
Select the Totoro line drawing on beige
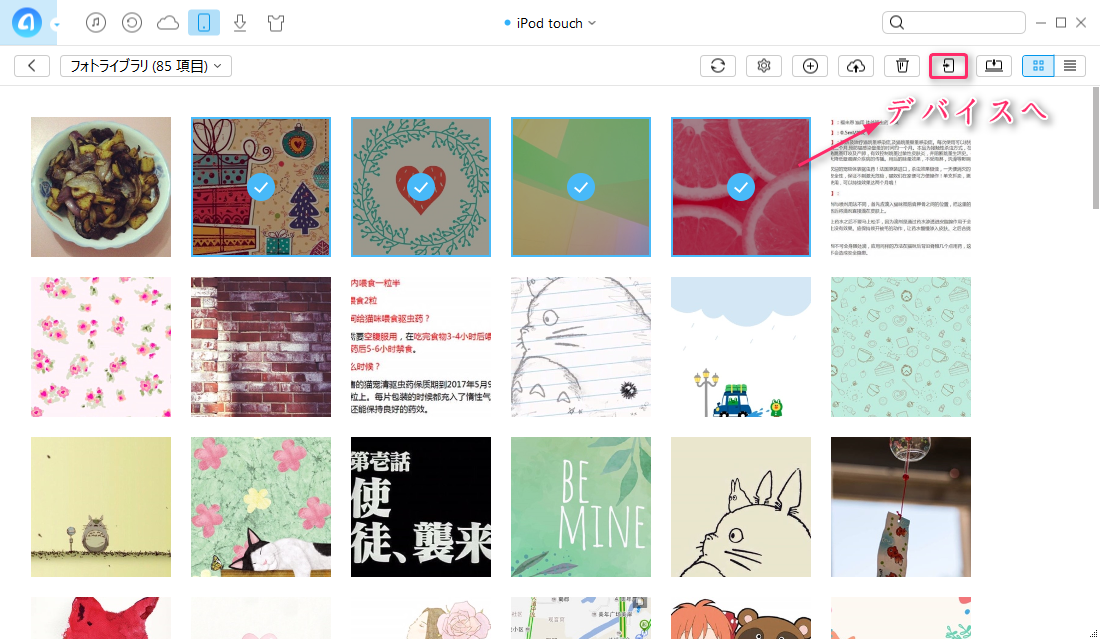point(741,507)
